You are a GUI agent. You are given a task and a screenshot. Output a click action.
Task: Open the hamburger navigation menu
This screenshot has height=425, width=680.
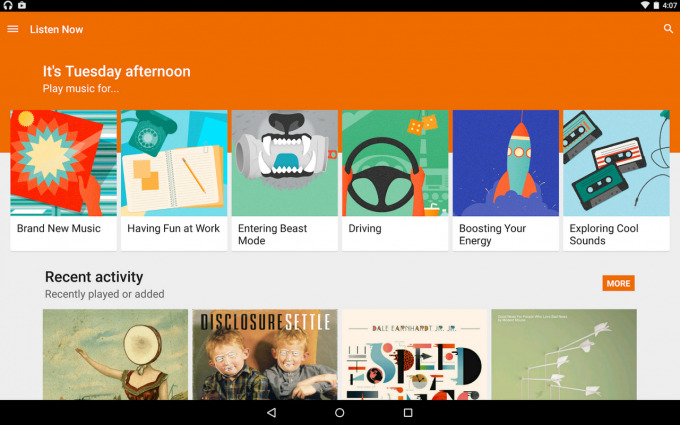click(x=13, y=29)
